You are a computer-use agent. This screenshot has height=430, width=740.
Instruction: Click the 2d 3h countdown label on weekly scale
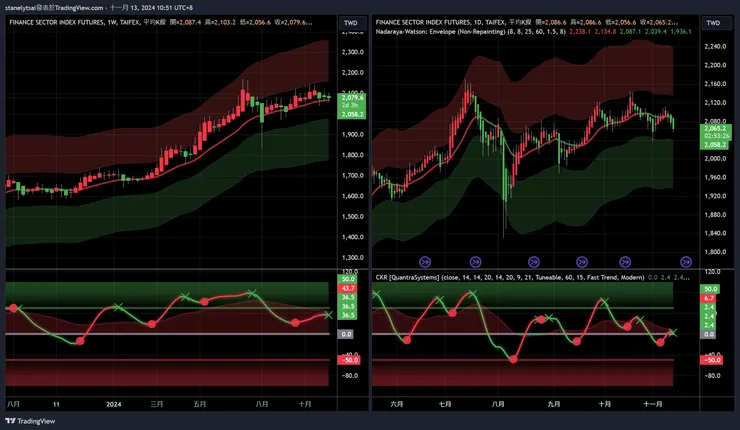[x=350, y=105]
